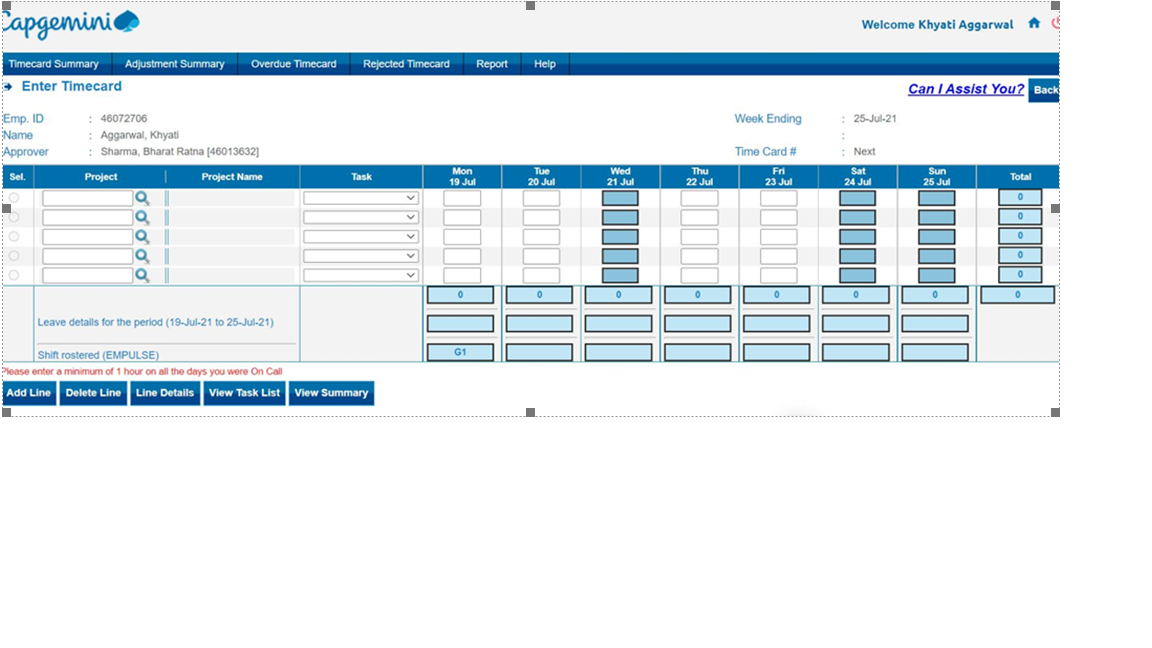Open project lookup in fourth row
The height and width of the screenshot is (648, 1152).
point(142,256)
